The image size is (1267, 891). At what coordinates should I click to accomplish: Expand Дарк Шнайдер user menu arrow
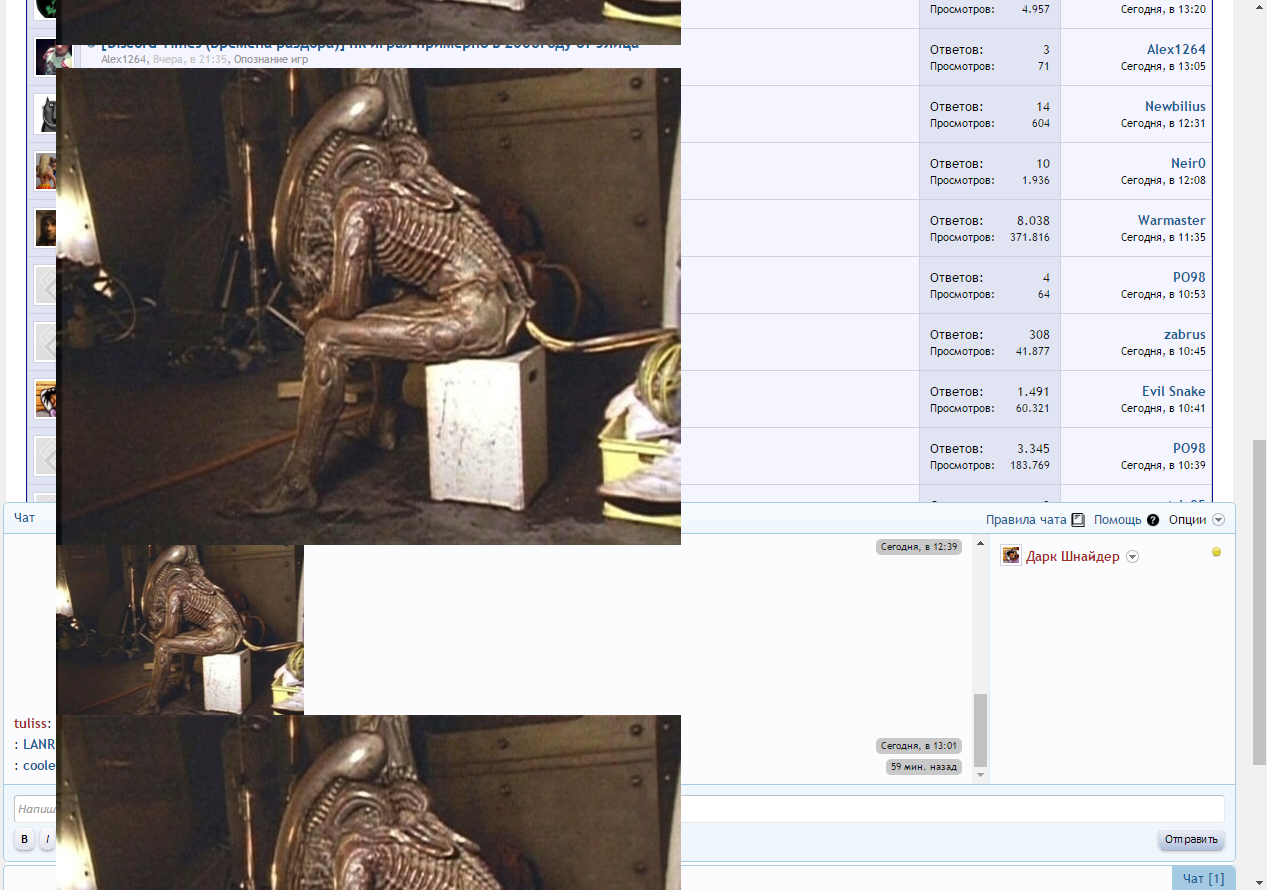(1132, 557)
